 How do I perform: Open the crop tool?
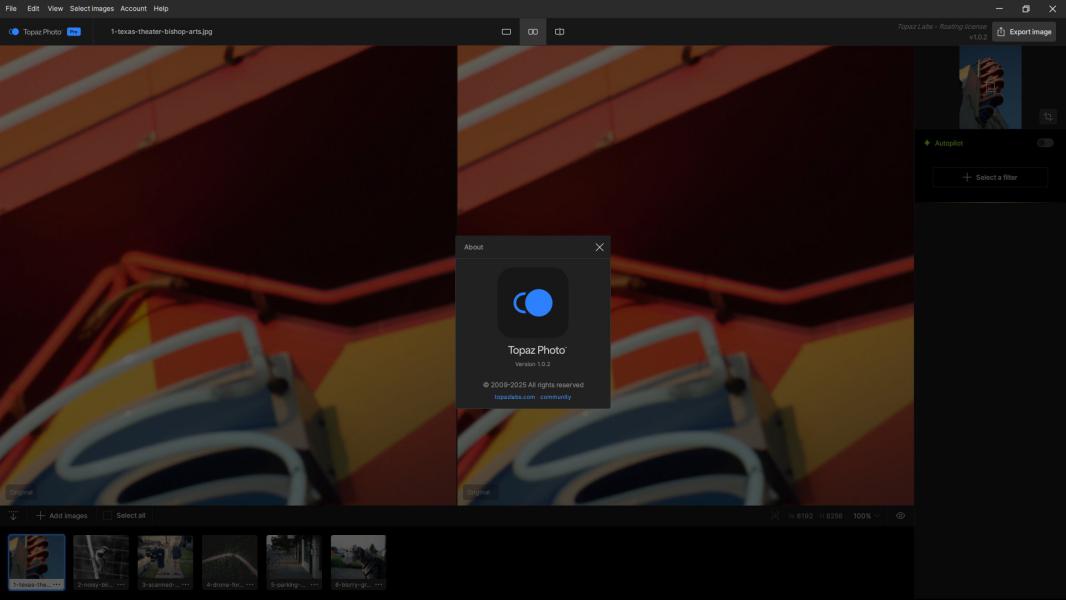pyautogui.click(x=1047, y=116)
